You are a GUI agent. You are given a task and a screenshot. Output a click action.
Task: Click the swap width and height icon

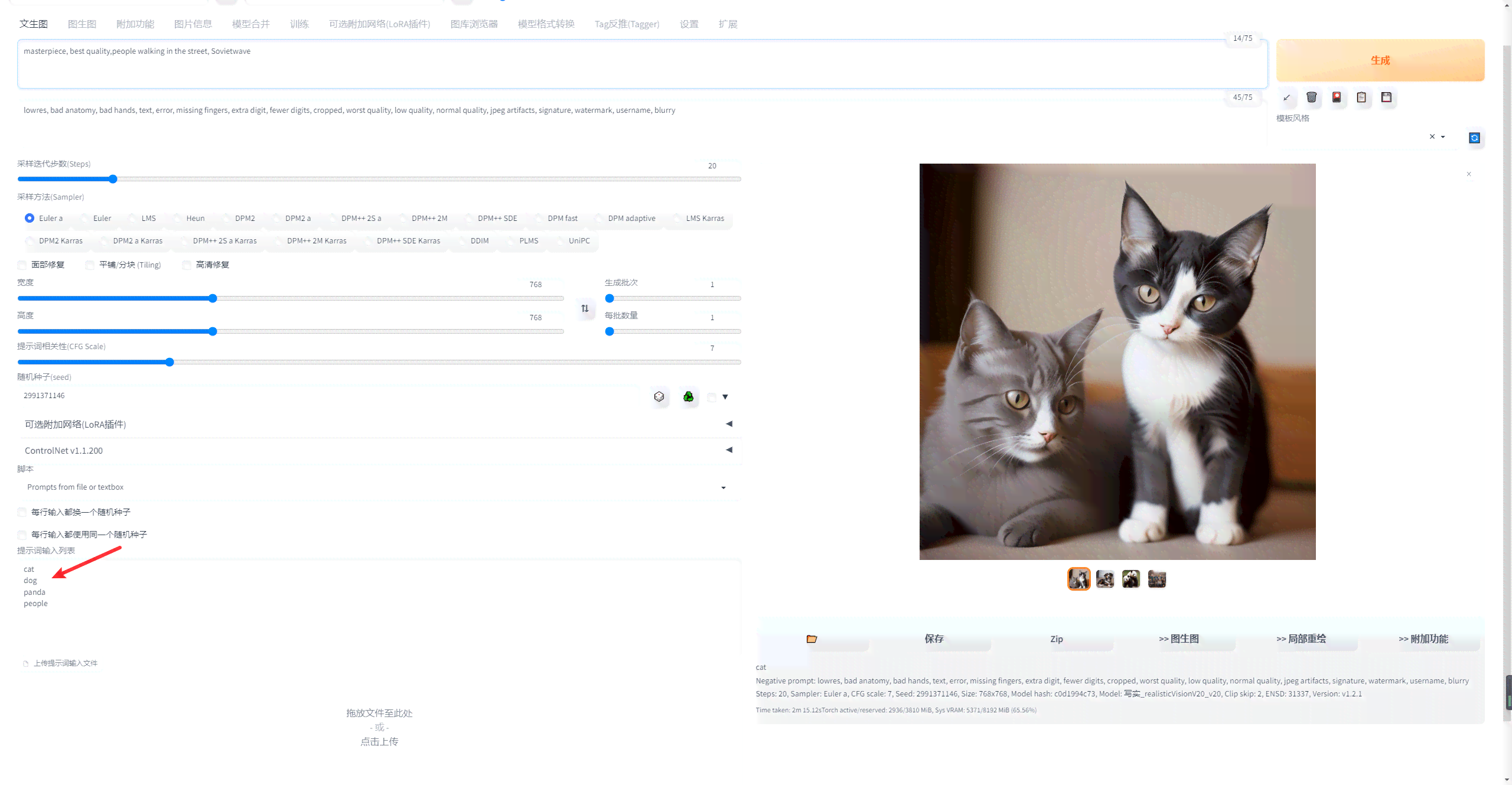coord(585,308)
